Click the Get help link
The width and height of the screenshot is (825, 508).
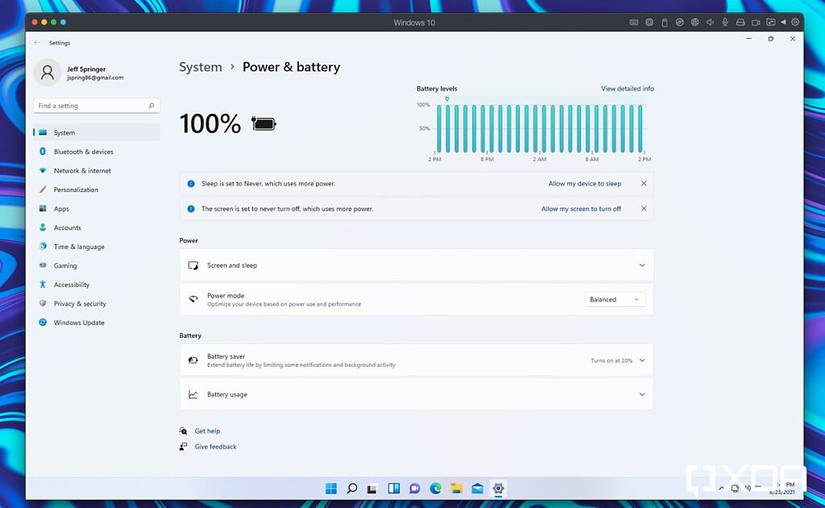click(x=207, y=431)
